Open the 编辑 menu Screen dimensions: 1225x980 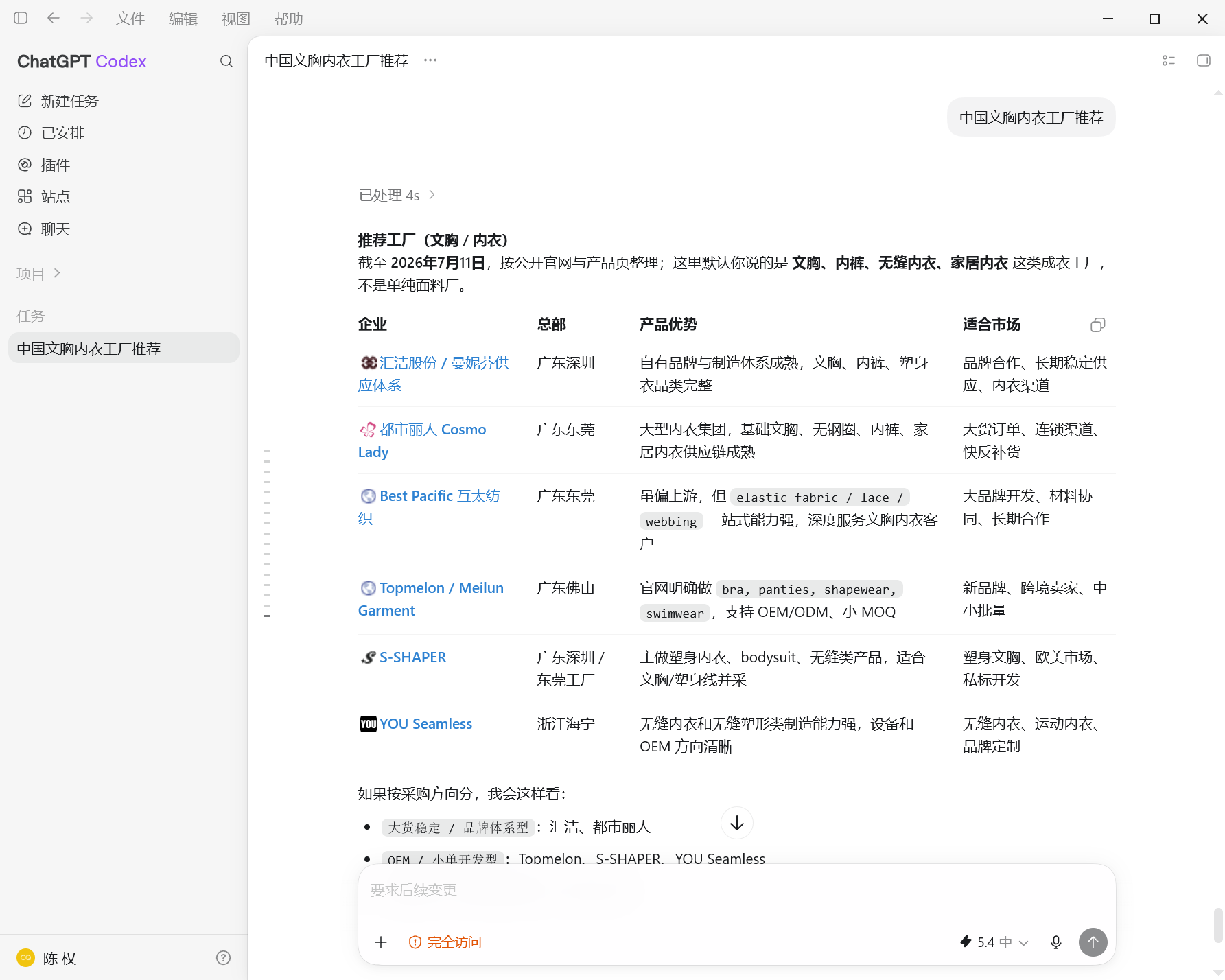click(x=183, y=19)
